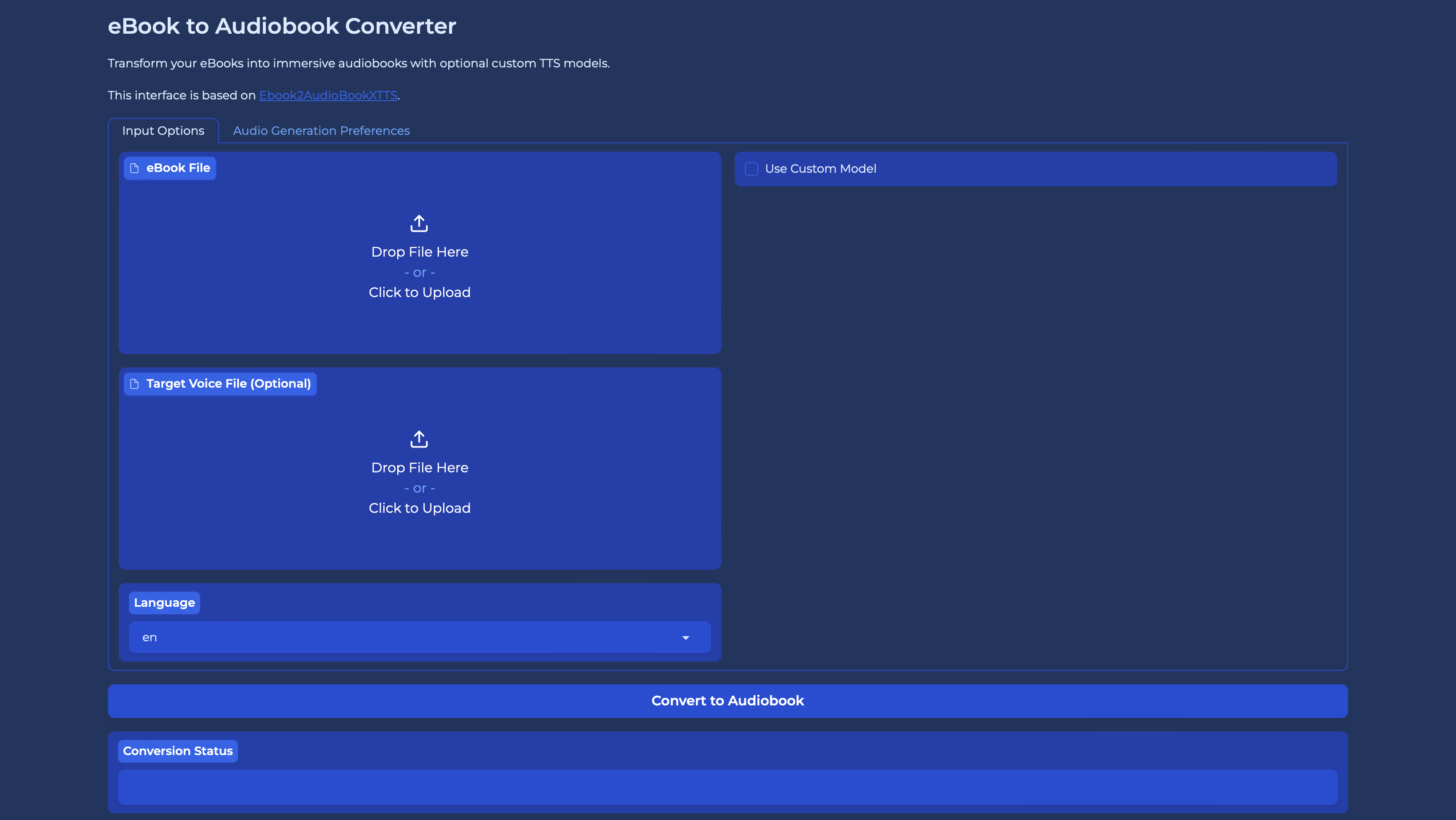Screen dimensions: 1456x820
Task: Click 'Click to Upload' in eBook File box
Action: point(419,292)
